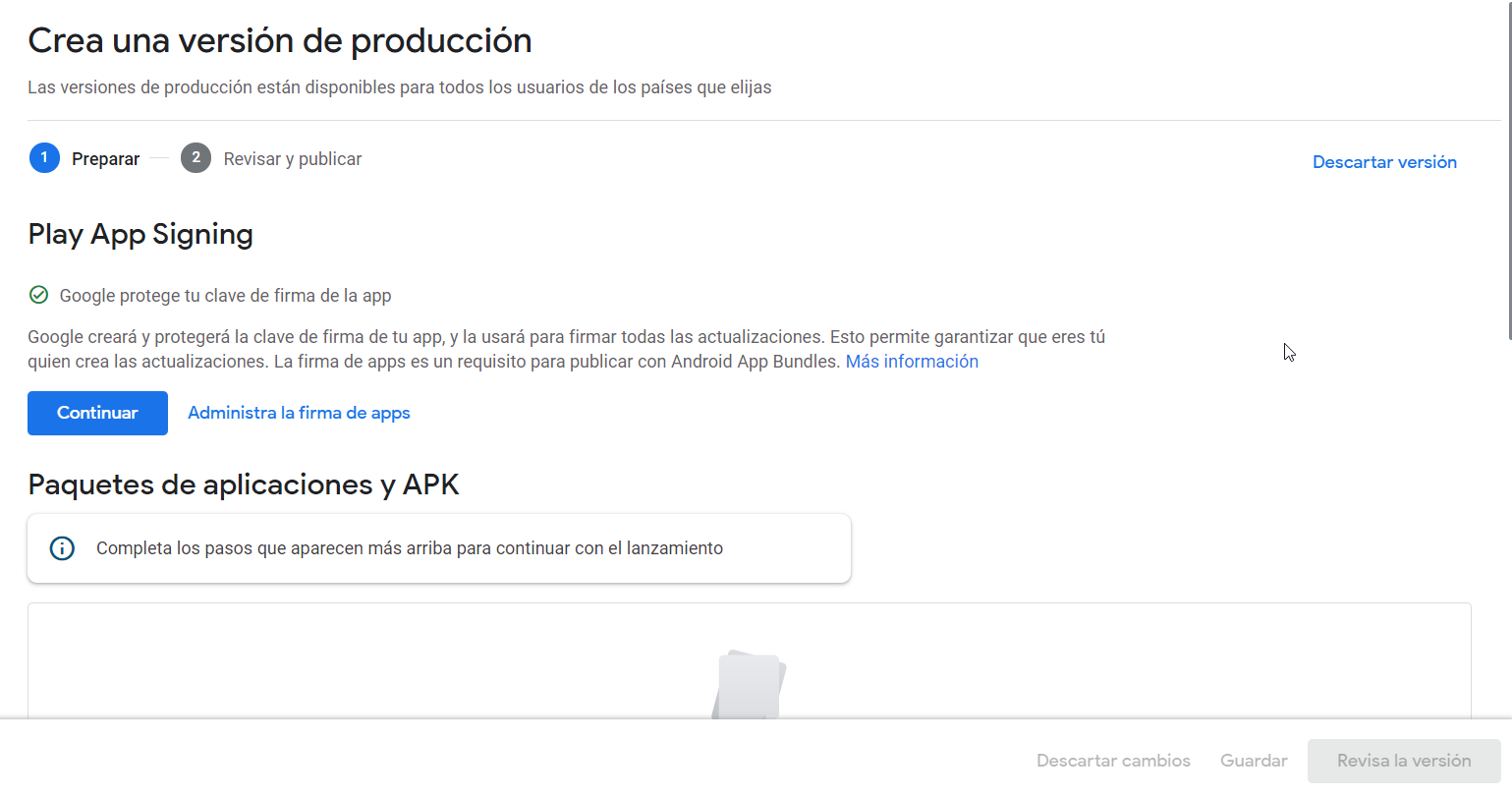
Task: Click subtitle Las versiones de producción están disponibles
Action: (399, 87)
